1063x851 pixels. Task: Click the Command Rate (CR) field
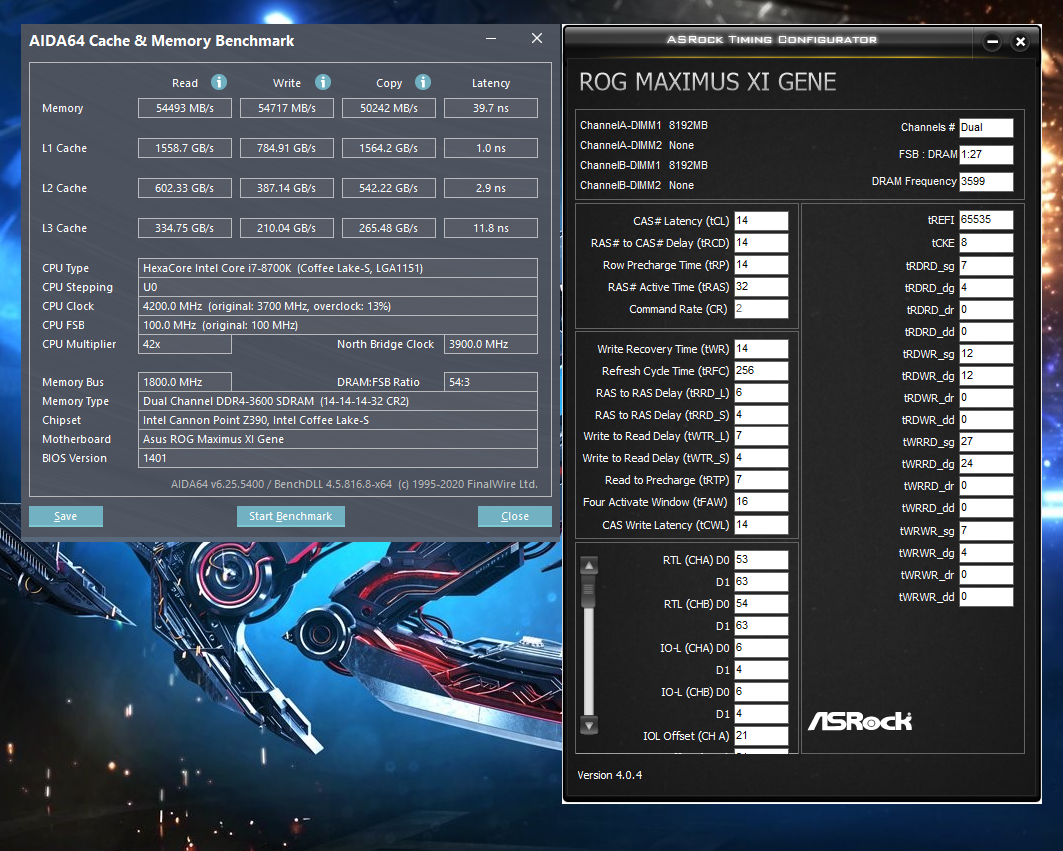(x=761, y=309)
